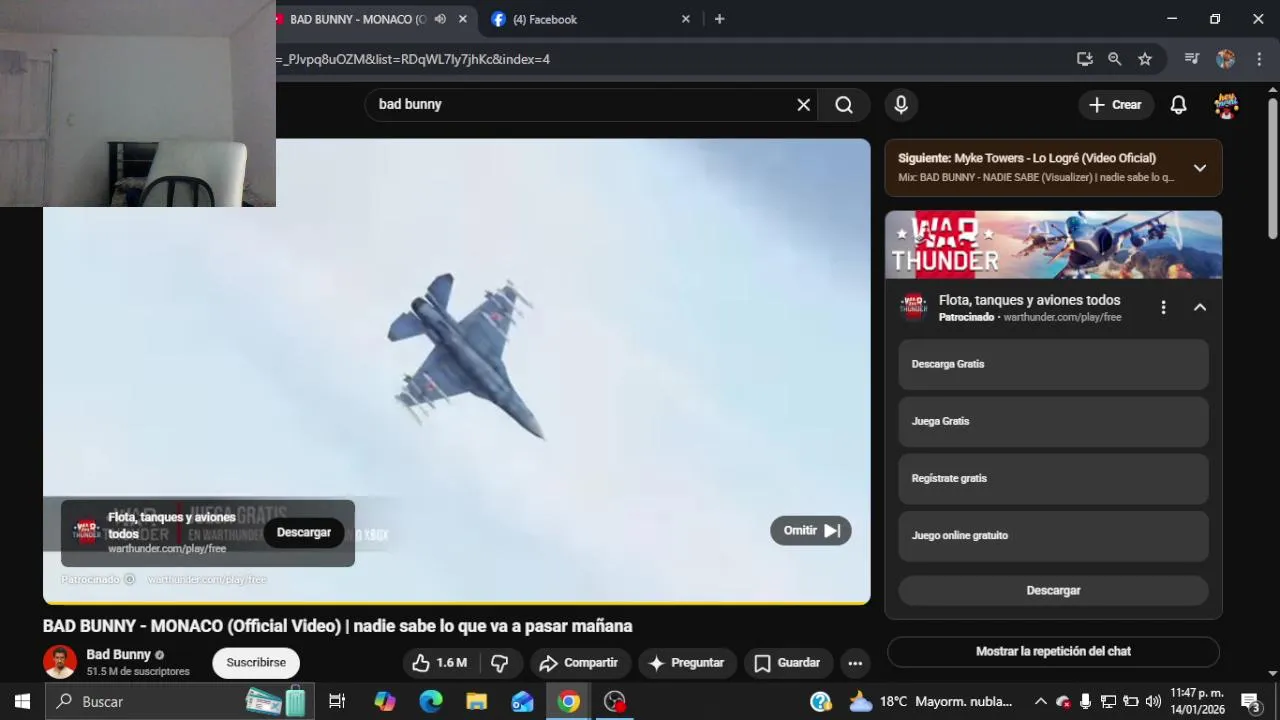Open Chrome media controls icon

point(1192,59)
